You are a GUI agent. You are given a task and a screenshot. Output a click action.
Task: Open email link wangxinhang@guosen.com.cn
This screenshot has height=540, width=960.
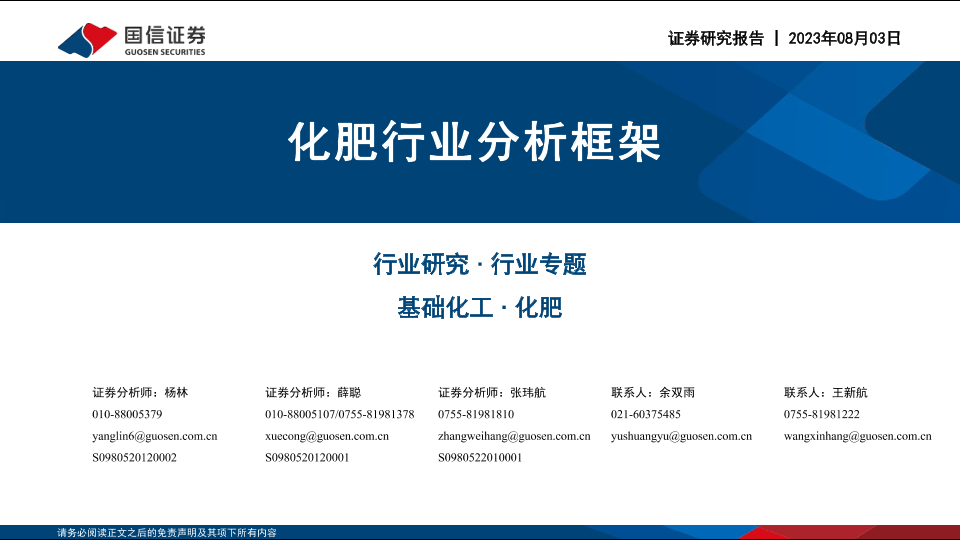tap(857, 436)
